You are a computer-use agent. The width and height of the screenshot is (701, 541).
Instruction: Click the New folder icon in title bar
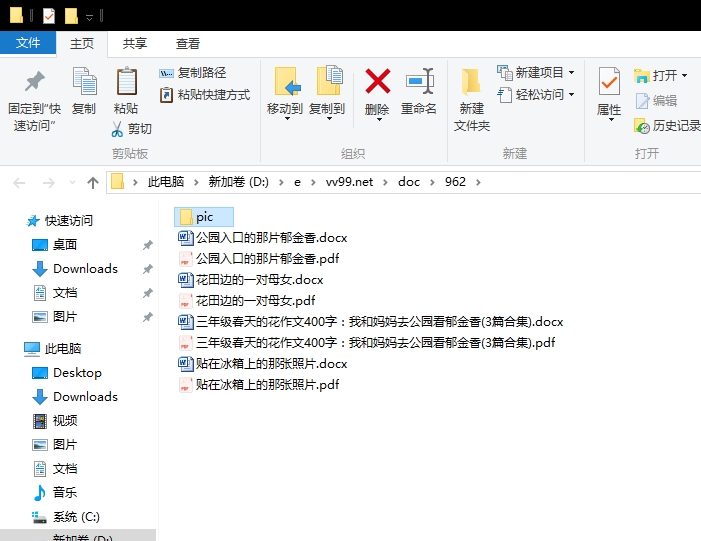point(71,16)
